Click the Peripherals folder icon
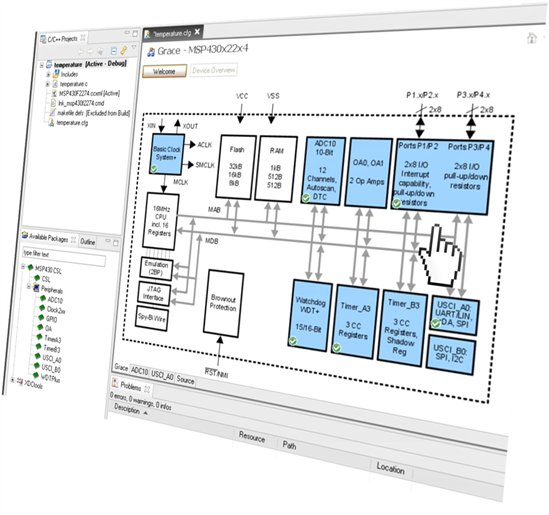Viewport: 549px width, 515px height. 36,288
